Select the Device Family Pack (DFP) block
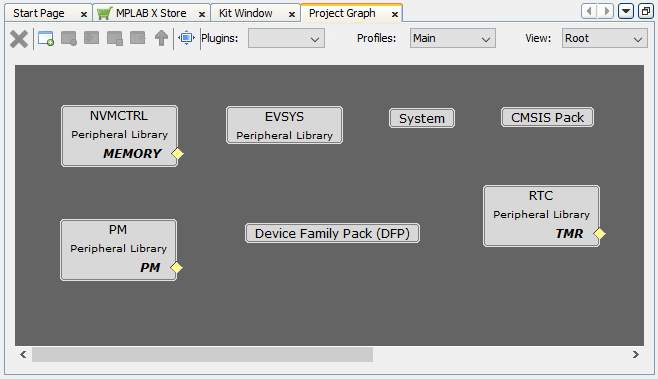This screenshot has height=379, width=658. click(332, 233)
